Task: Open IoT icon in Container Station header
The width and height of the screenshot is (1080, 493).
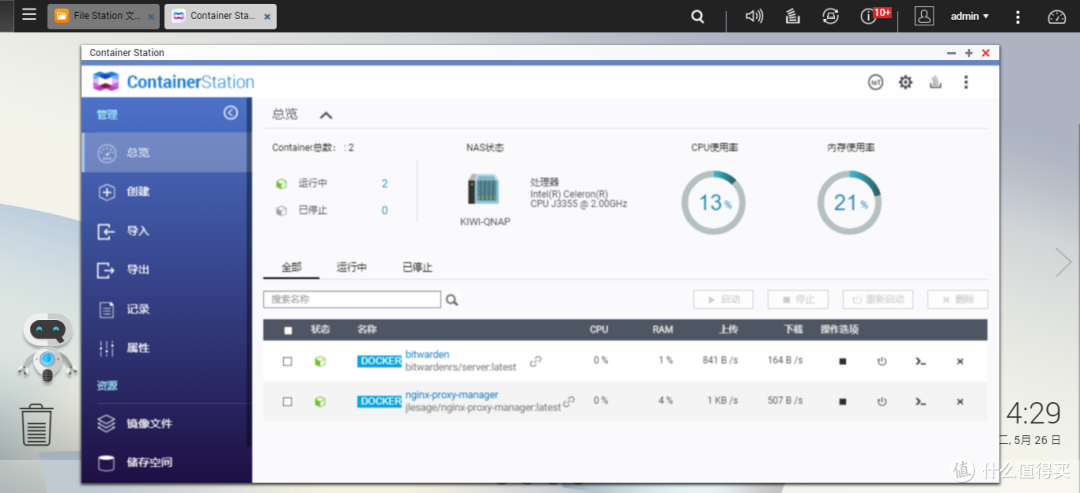Action: point(875,82)
